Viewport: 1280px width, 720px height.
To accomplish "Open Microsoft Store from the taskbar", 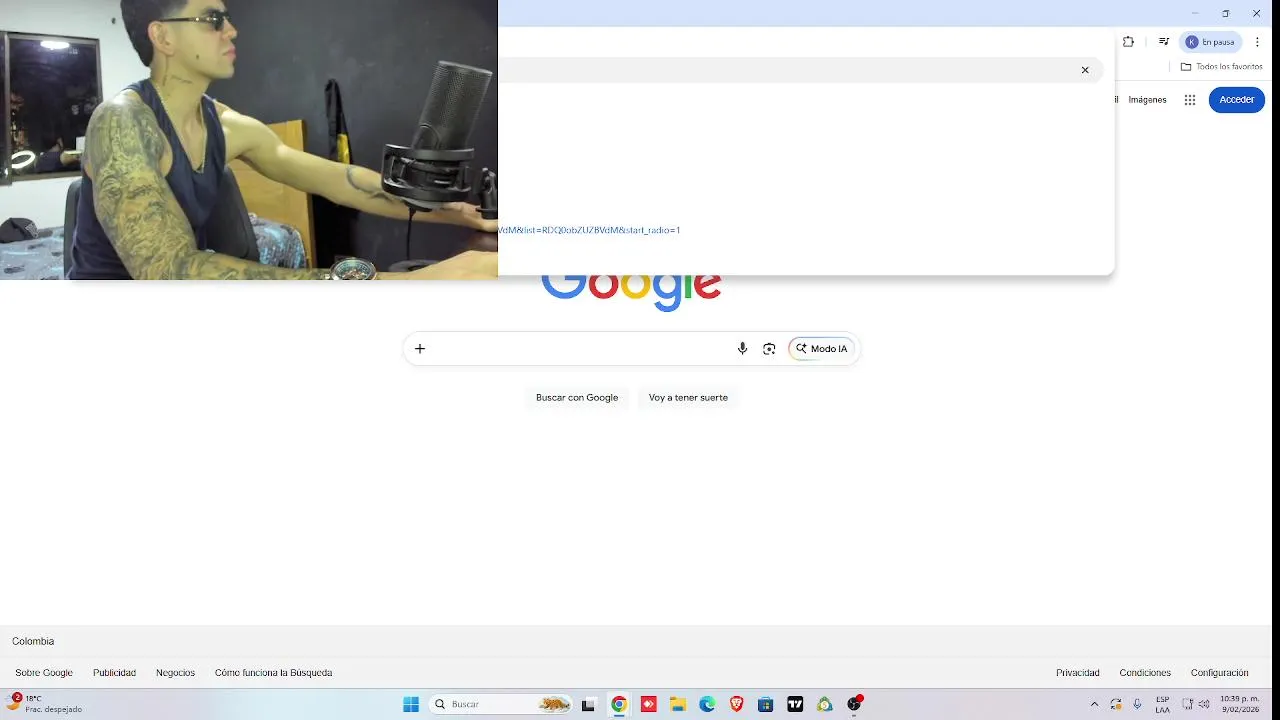I will click(766, 704).
